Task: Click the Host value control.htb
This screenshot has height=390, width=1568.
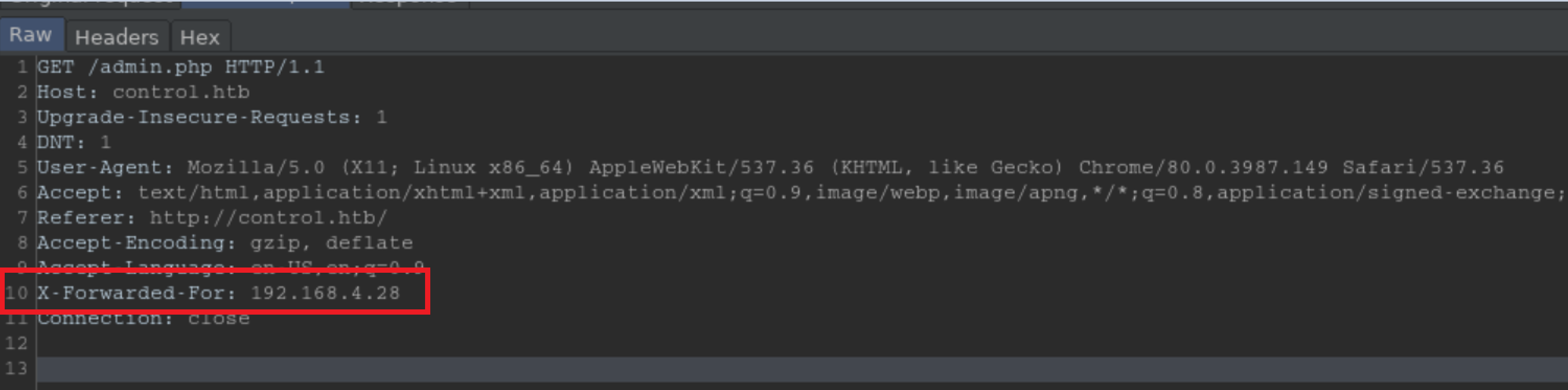Action: click(181, 93)
